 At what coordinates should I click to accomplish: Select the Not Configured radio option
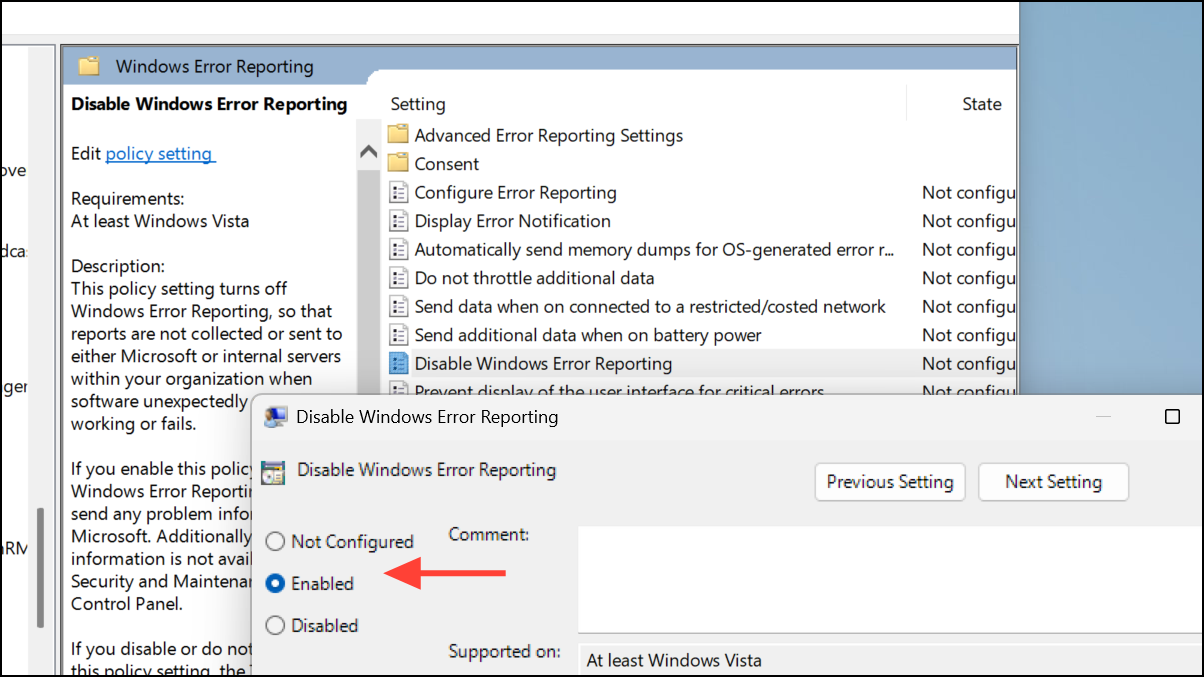[x=275, y=542]
